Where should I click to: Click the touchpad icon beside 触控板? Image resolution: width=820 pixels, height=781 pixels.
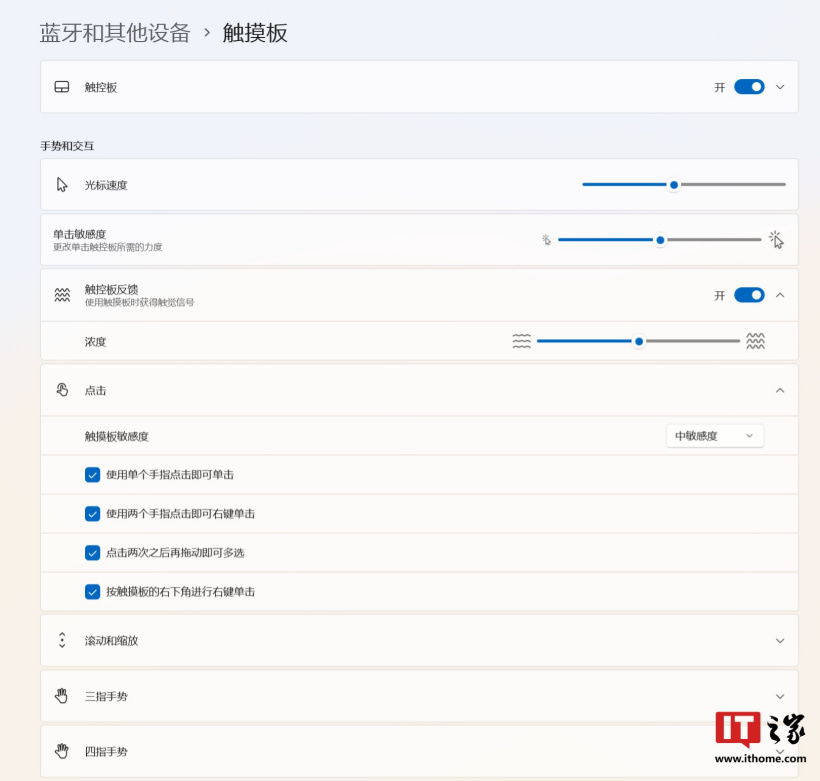62,87
